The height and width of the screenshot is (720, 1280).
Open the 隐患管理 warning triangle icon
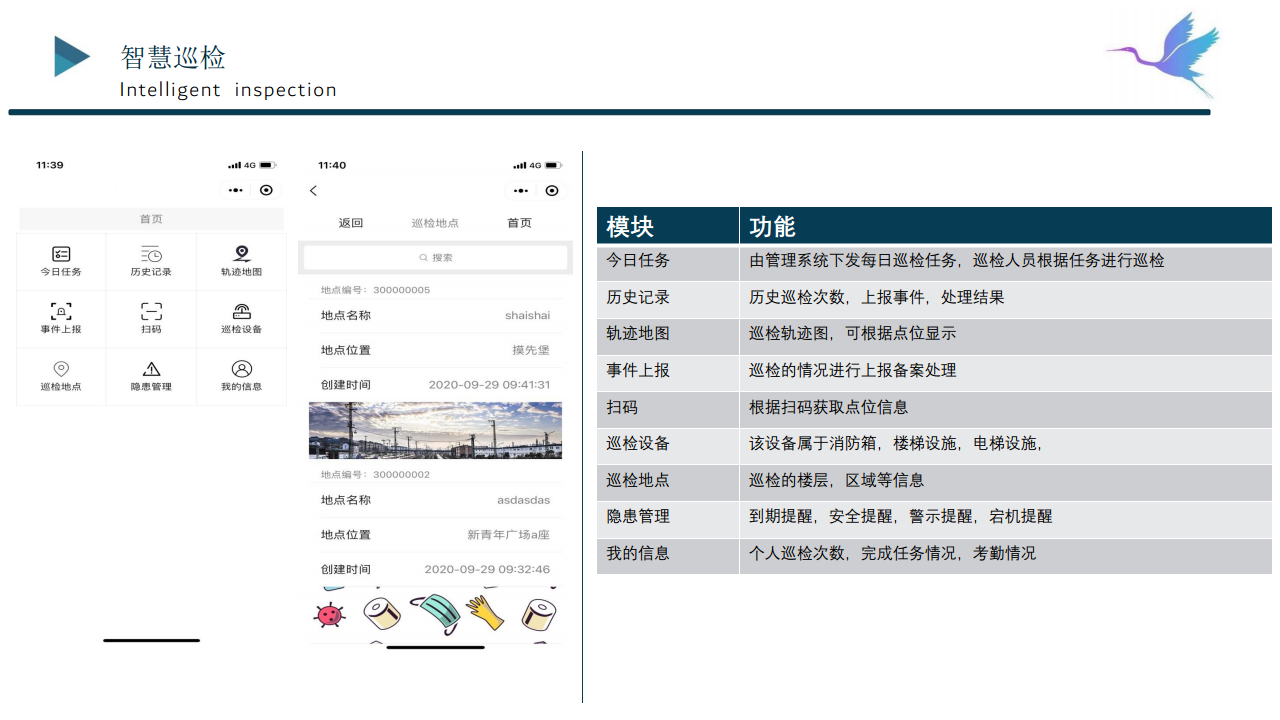pyautogui.click(x=151, y=369)
